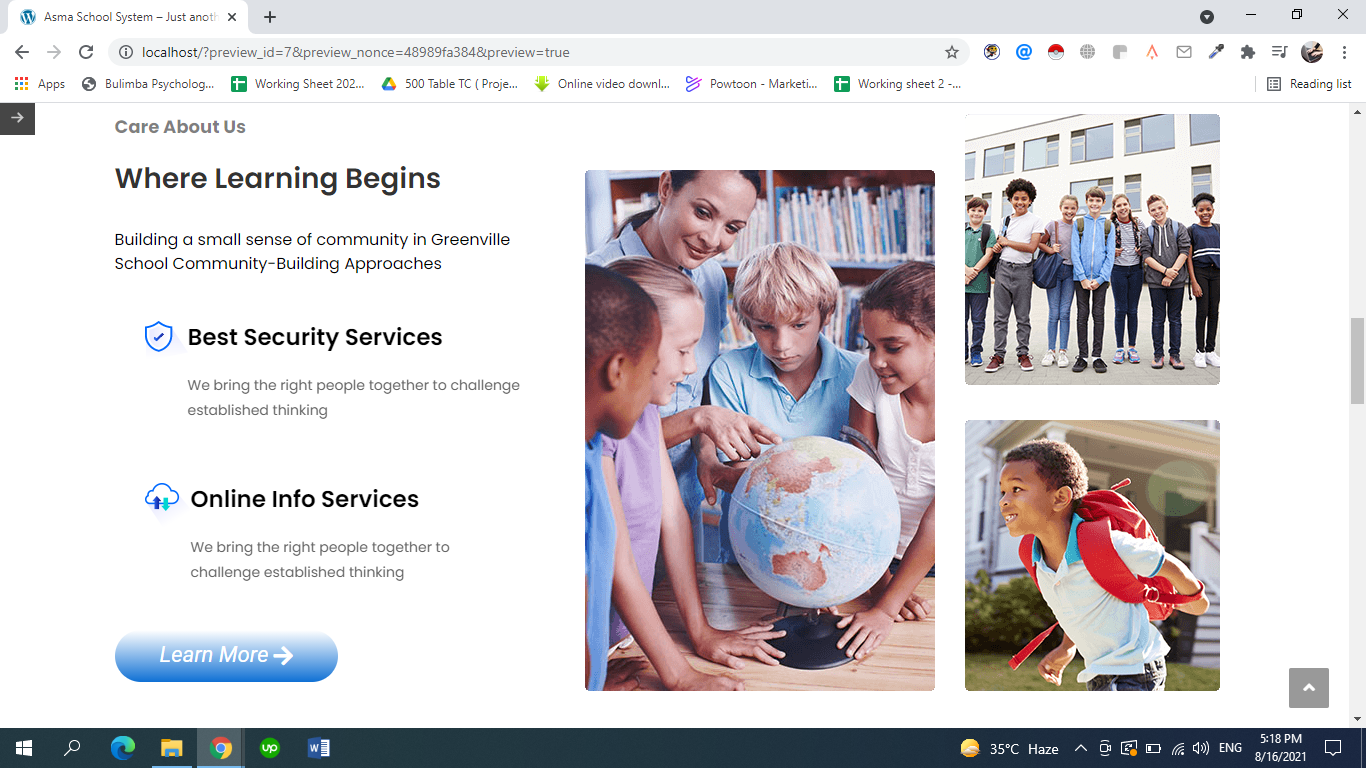Expand the dark side panel arrow toggle
Image resolution: width=1366 pixels, height=768 pixels.
point(17,118)
